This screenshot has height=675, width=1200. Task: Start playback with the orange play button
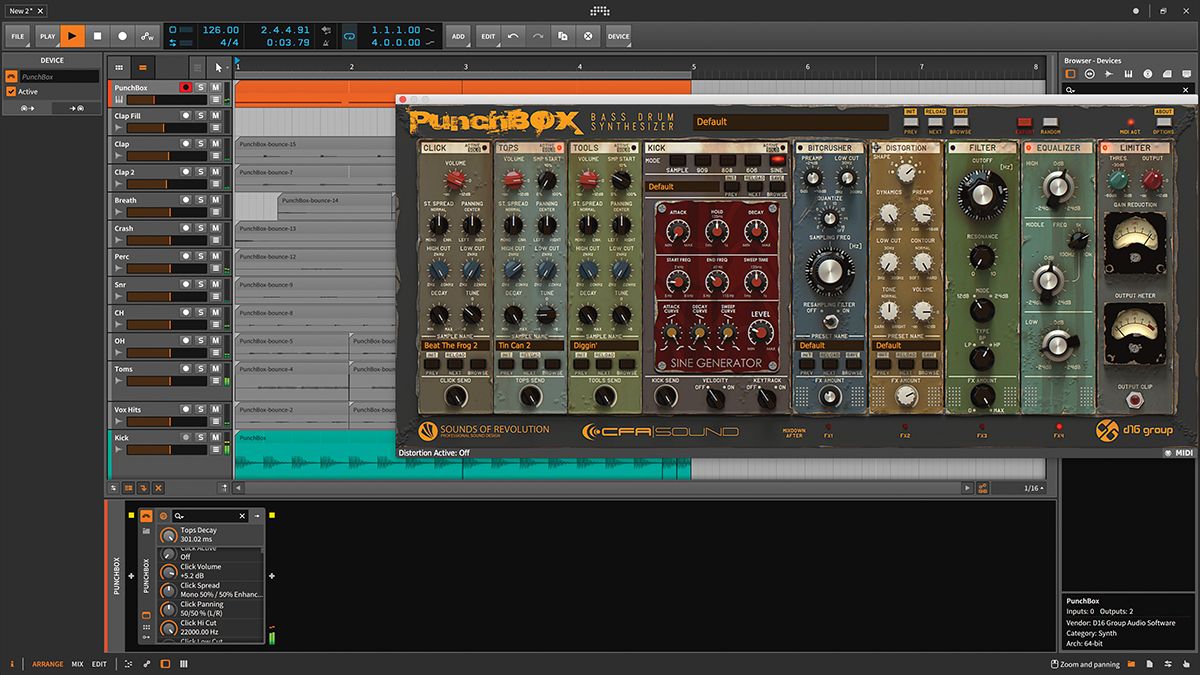tap(73, 36)
